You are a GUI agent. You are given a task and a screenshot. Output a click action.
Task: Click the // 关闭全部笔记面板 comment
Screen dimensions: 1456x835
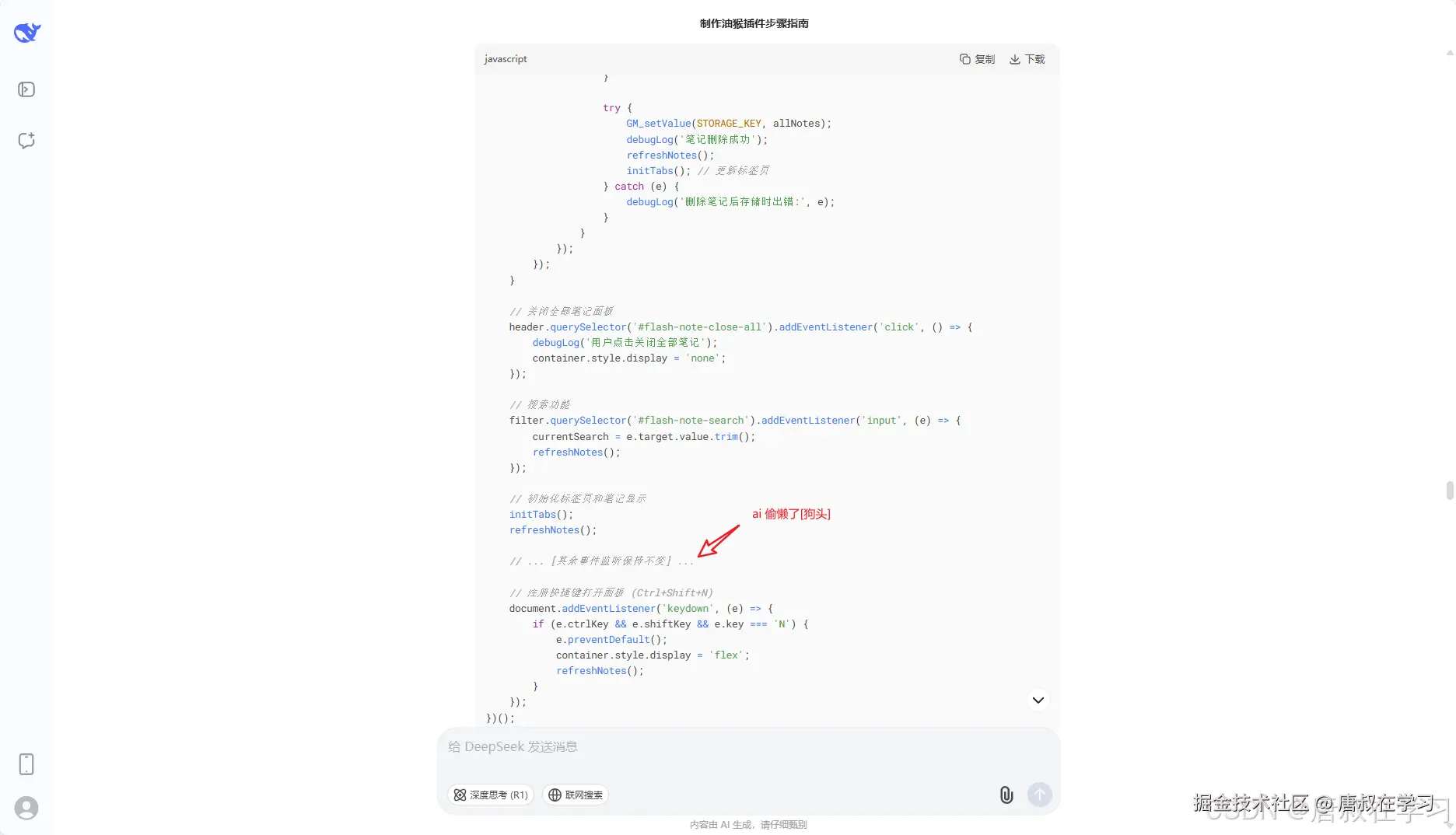pyautogui.click(x=562, y=311)
